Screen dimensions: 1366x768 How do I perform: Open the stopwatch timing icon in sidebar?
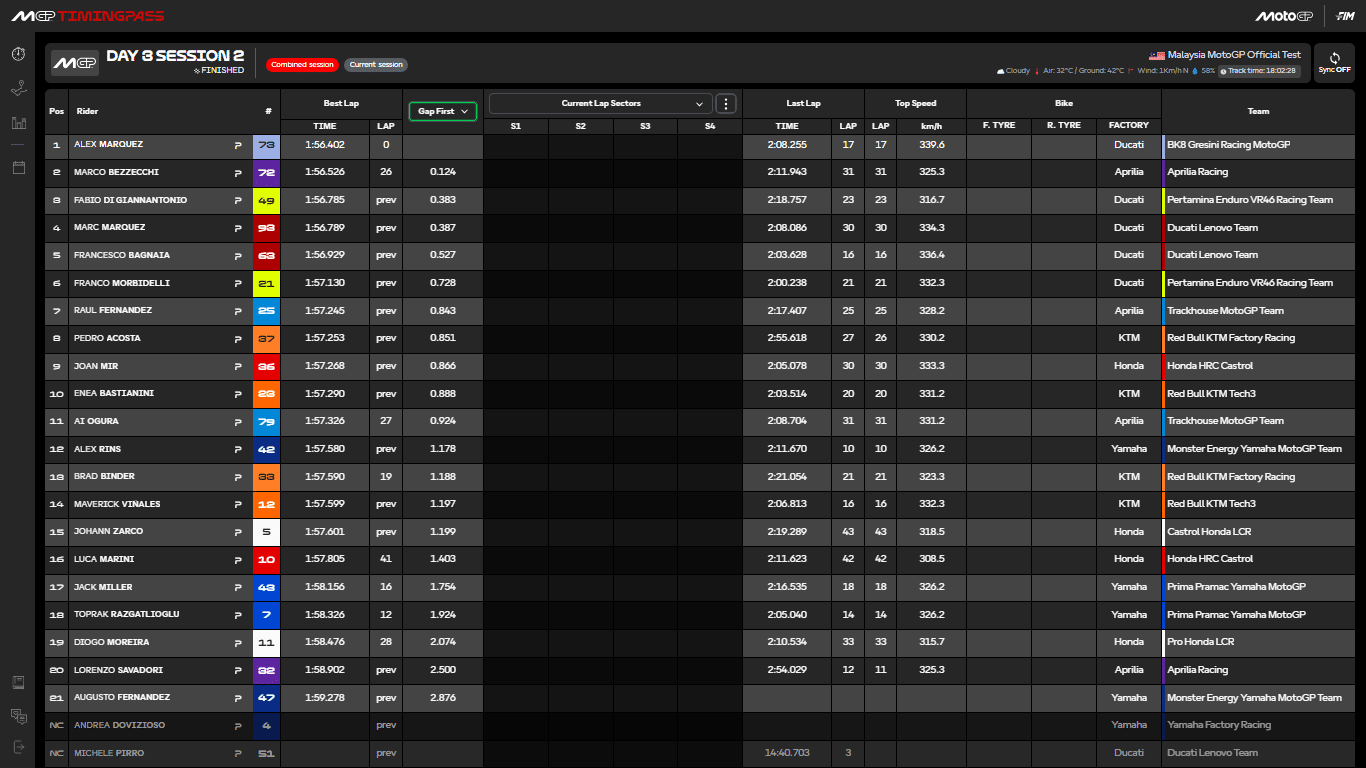pos(17,54)
